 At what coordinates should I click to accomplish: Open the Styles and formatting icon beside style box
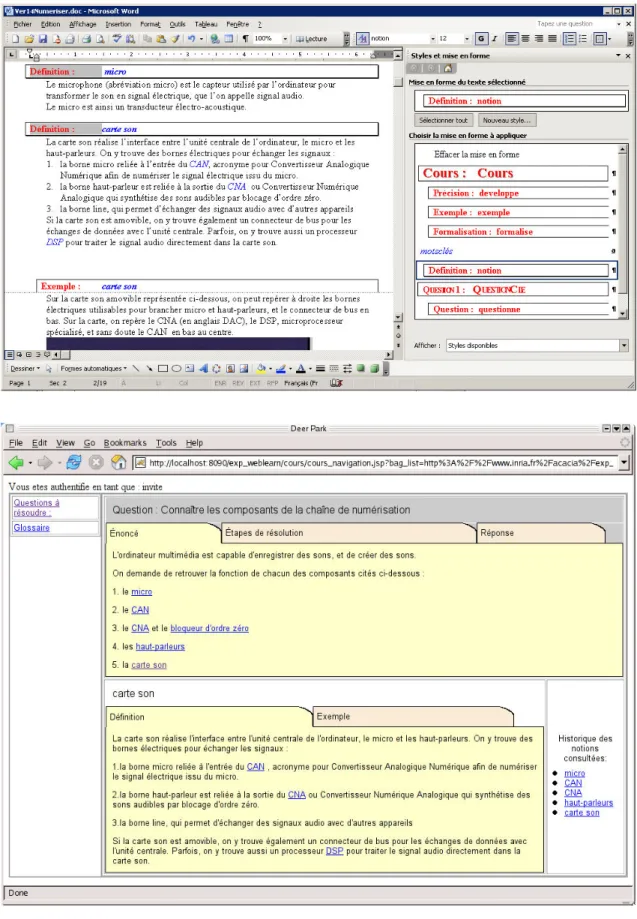click(x=363, y=39)
